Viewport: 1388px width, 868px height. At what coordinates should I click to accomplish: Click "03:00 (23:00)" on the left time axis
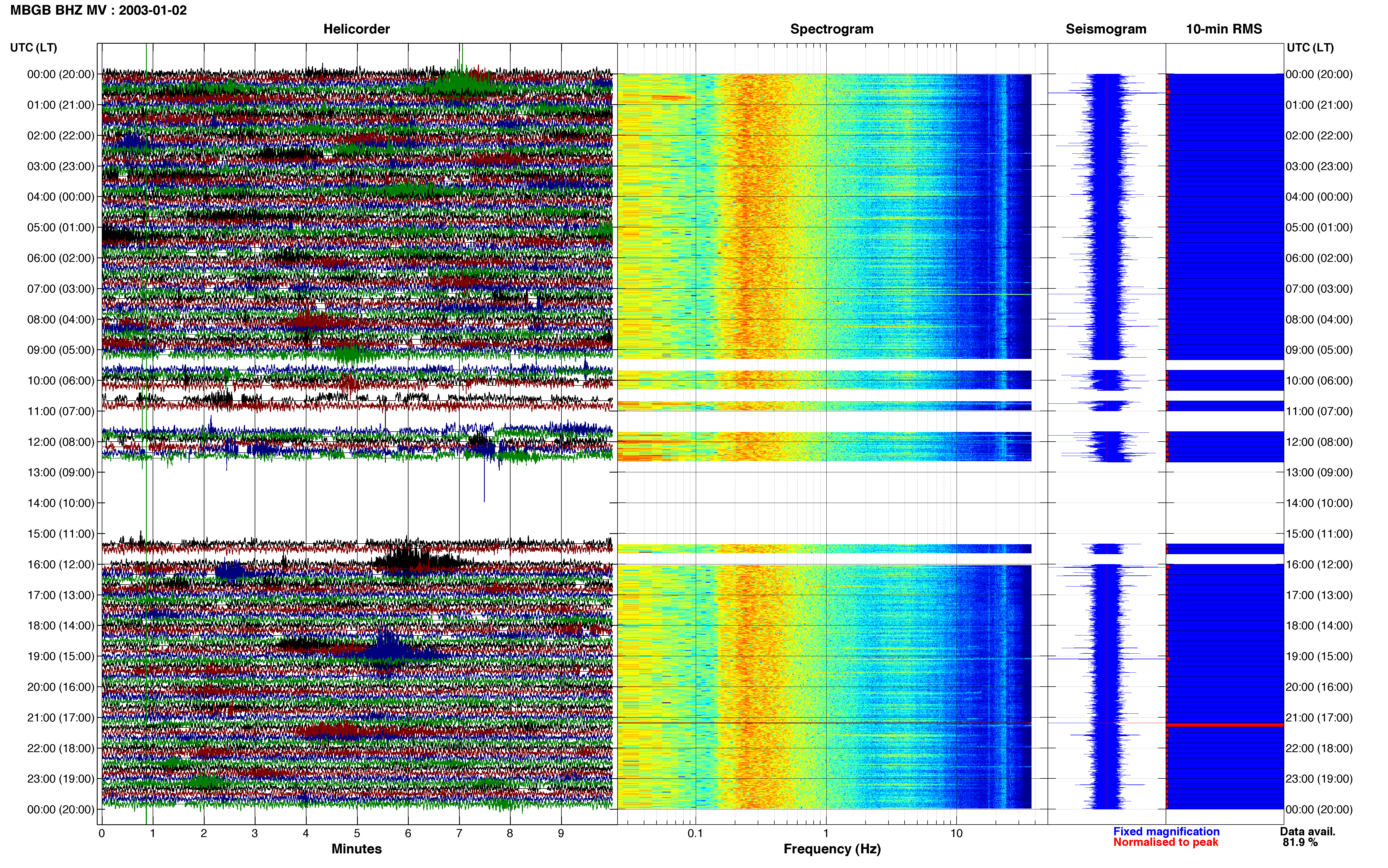click(x=61, y=166)
